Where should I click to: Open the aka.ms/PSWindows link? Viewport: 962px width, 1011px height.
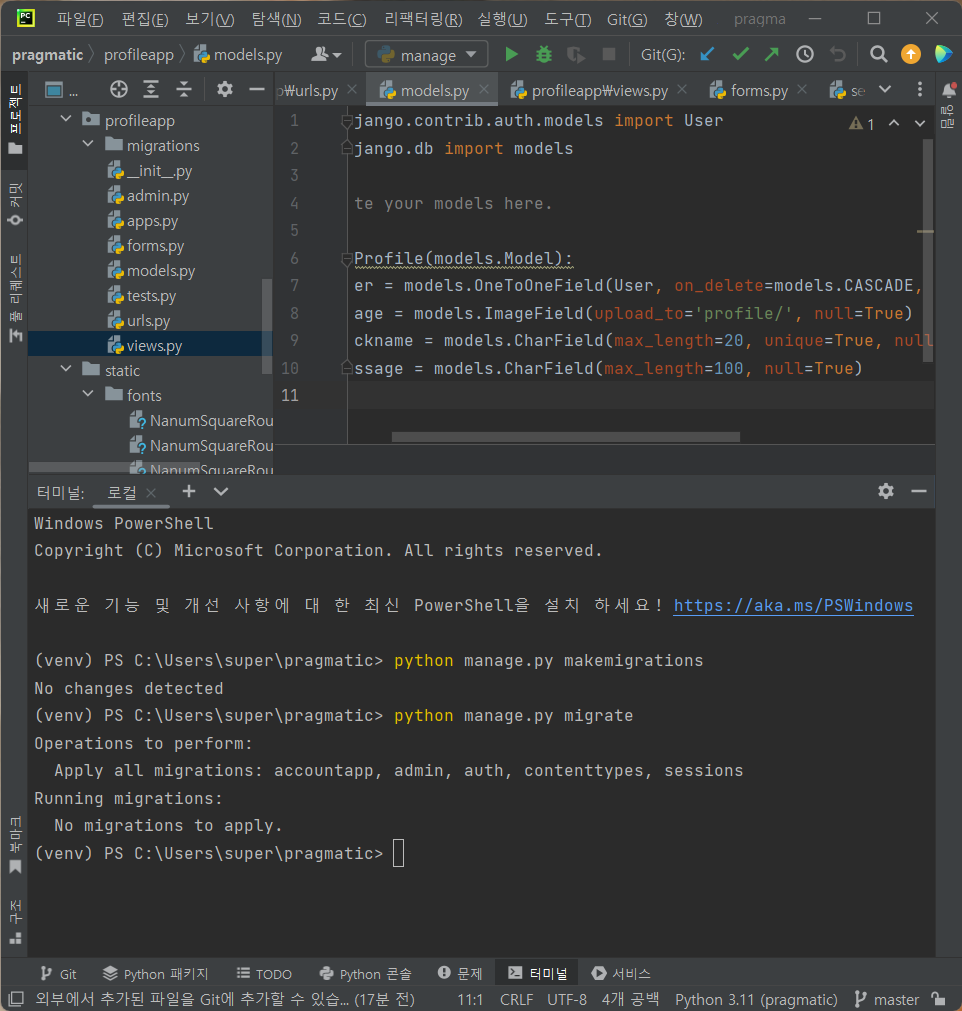(x=793, y=605)
